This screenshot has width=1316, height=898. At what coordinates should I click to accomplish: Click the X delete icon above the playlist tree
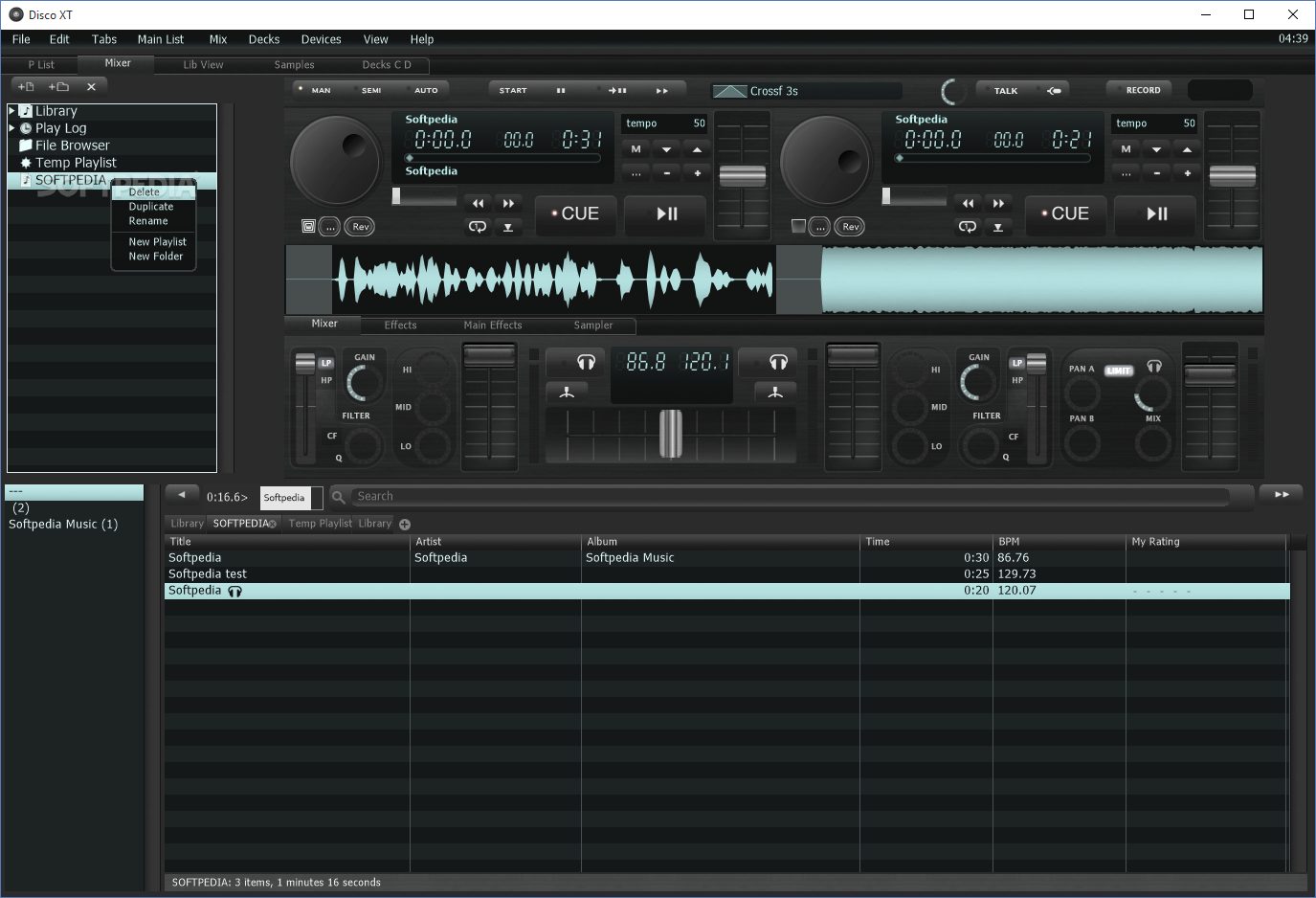pyautogui.click(x=91, y=87)
